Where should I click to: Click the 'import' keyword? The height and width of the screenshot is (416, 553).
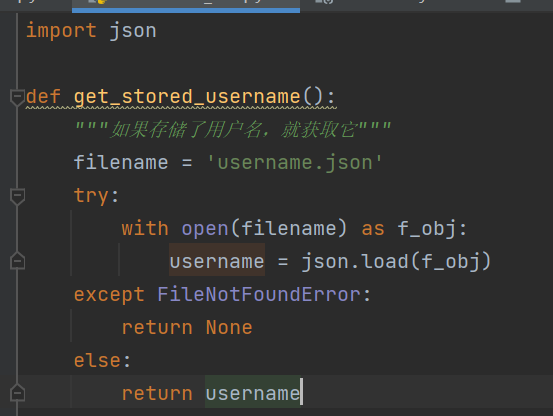click(61, 31)
